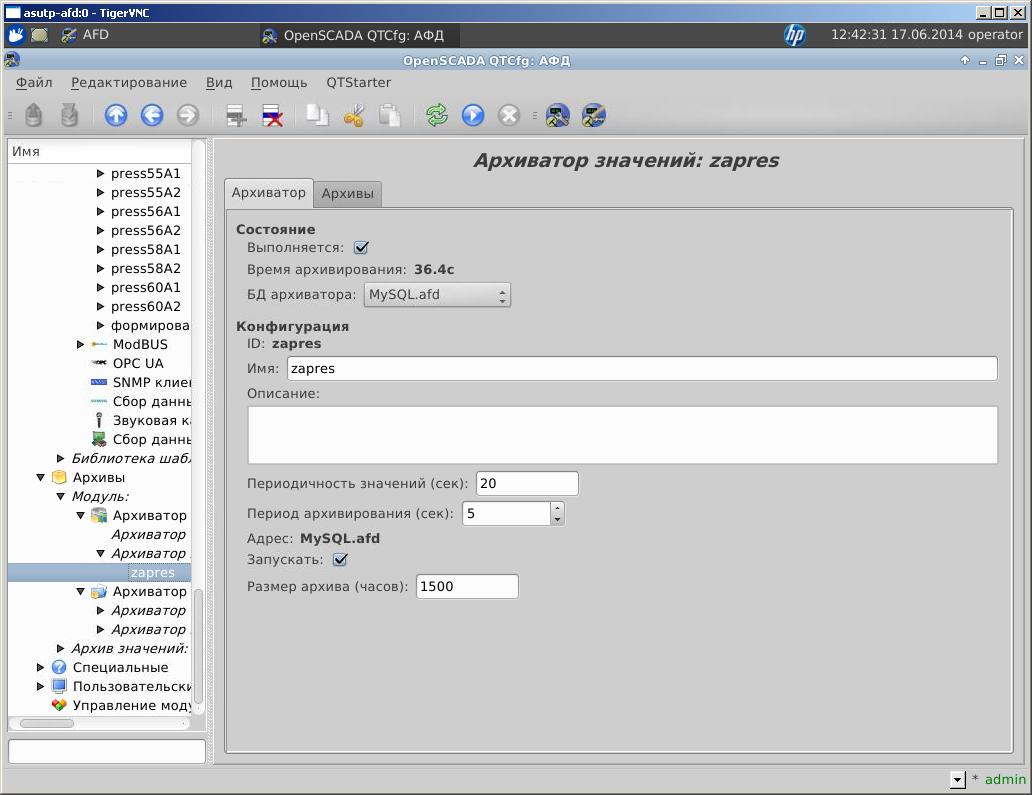Open the Редактирование menu
Viewport: 1032px width, 795px height.
pyautogui.click(x=129, y=82)
